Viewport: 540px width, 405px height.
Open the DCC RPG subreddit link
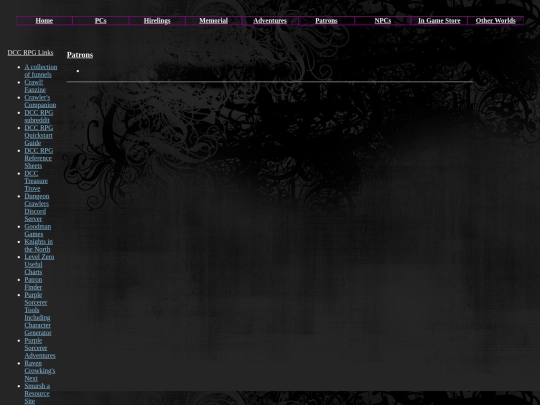click(39, 116)
